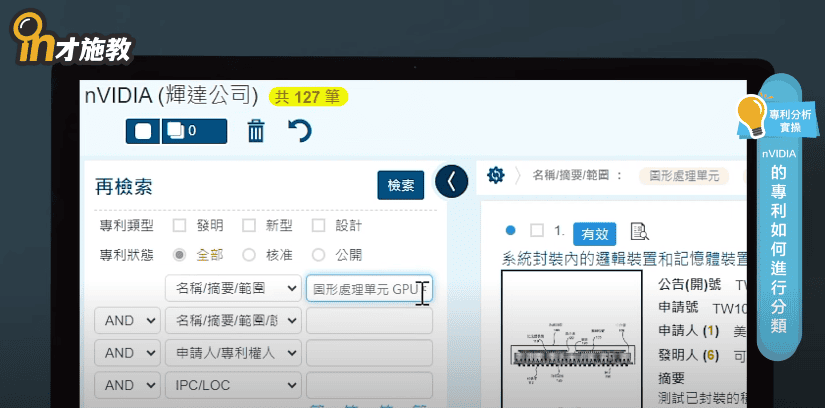
Task: Collapse the search panel with left chevron
Action: coord(451,180)
